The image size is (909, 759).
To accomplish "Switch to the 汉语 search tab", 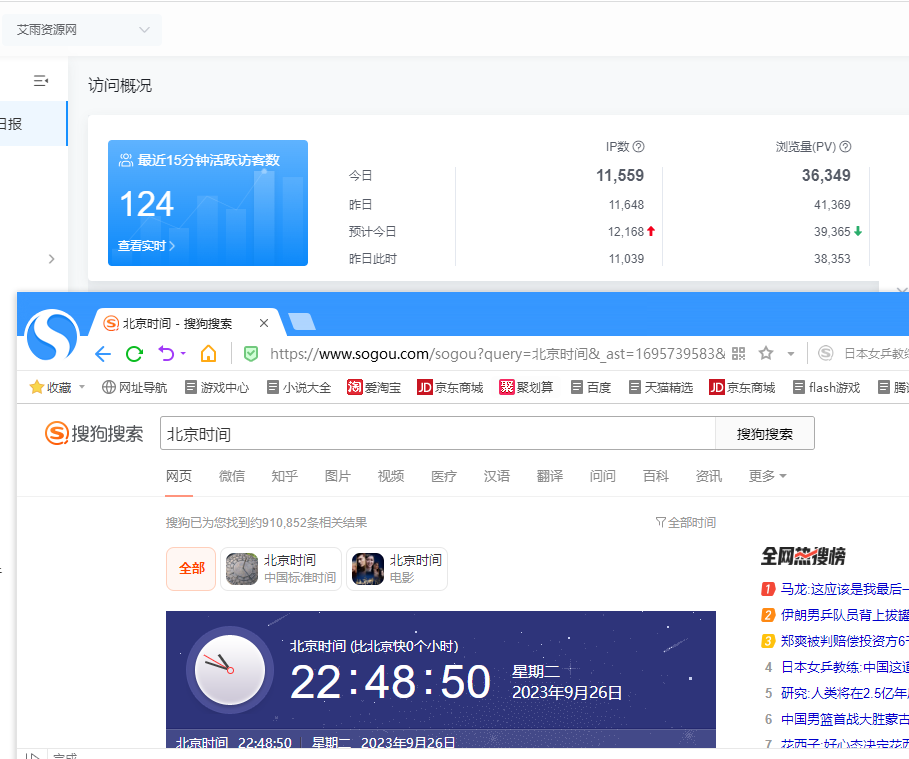I will click(x=497, y=476).
